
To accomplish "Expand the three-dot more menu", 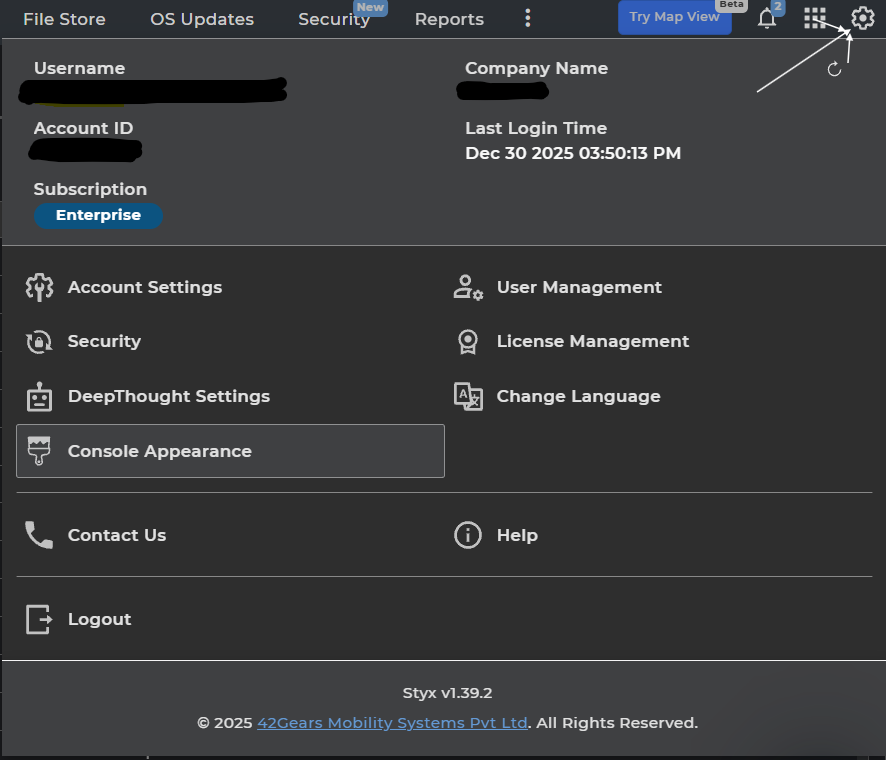I will (528, 19).
